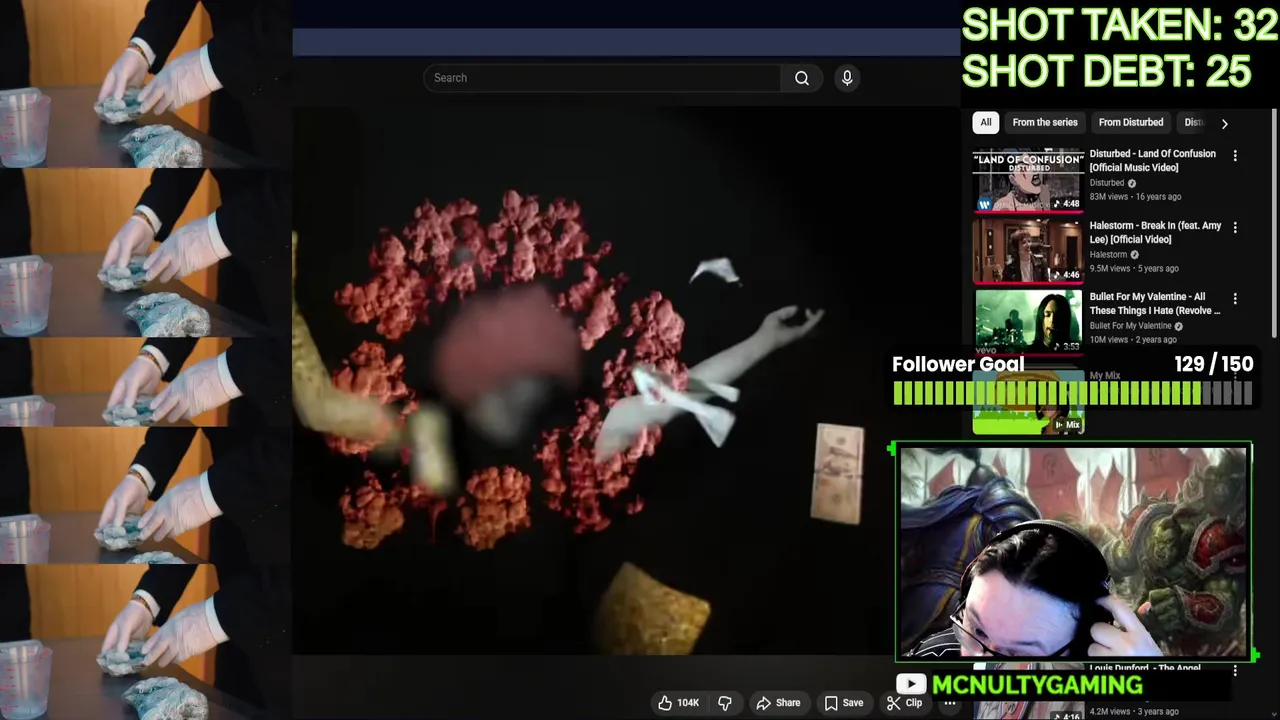Screen dimensions: 1280x720
Task: Dislike the video with thumbs-down icon
Action: (725, 703)
